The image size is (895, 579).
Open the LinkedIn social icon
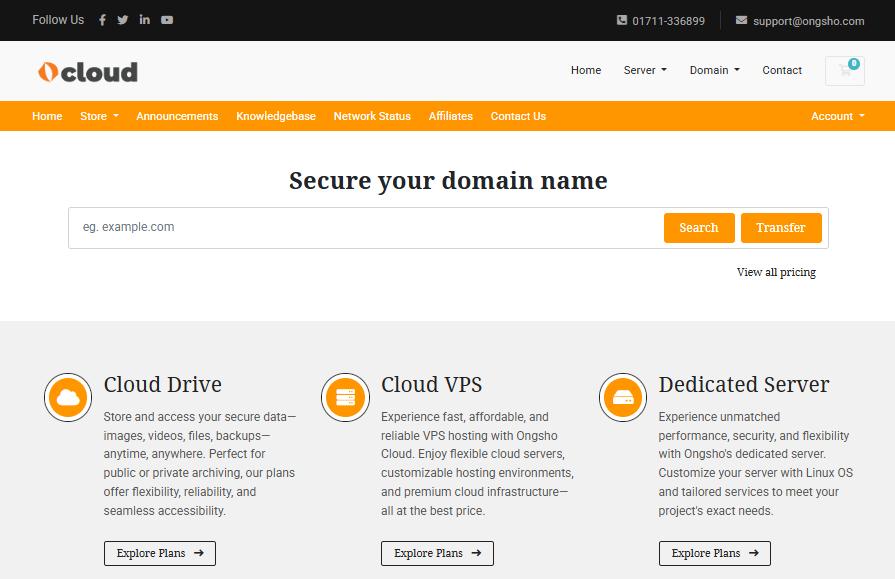point(144,19)
